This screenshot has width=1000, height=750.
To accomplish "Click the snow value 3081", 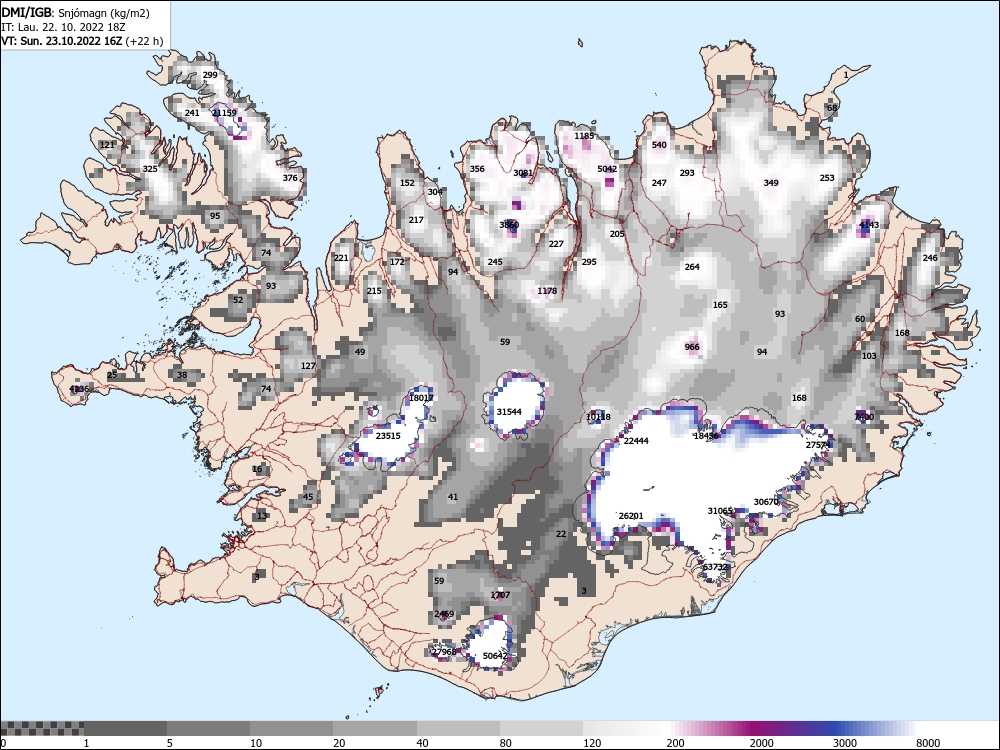I will tap(523, 173).
